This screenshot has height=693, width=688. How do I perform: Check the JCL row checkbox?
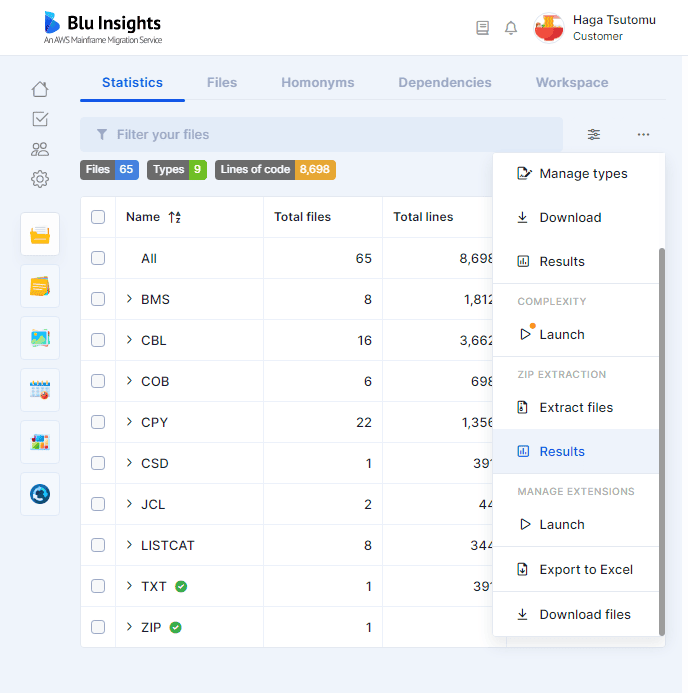click(x=98, y=504)
